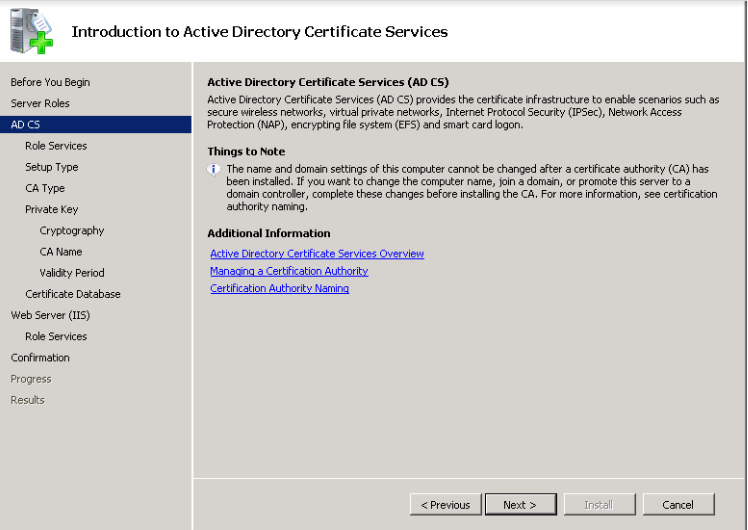Select the Validity Period step
The width and height of the screenshot is (748, 530).
coord(72,272)
